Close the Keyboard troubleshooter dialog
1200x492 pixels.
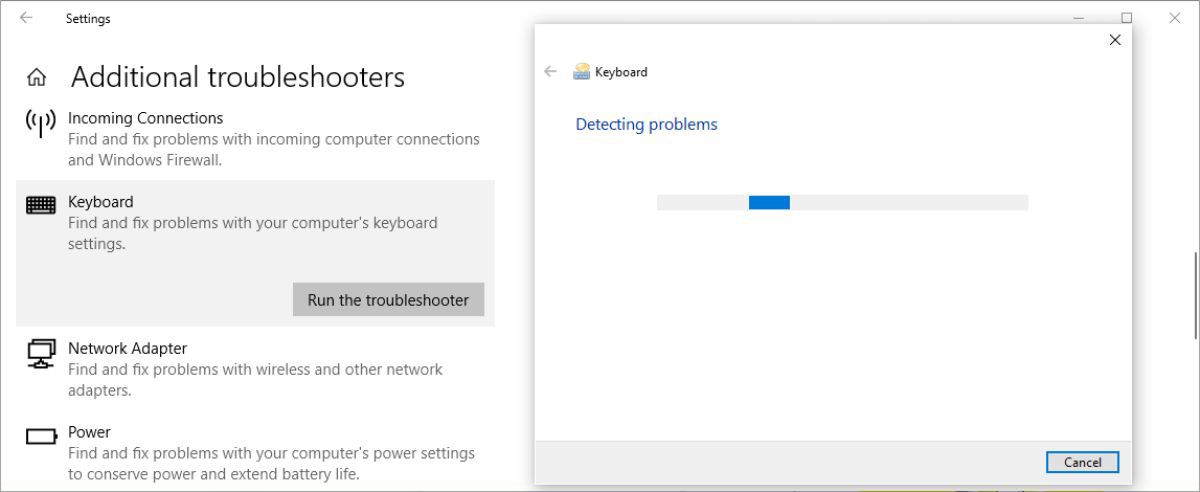[1115, 40]
